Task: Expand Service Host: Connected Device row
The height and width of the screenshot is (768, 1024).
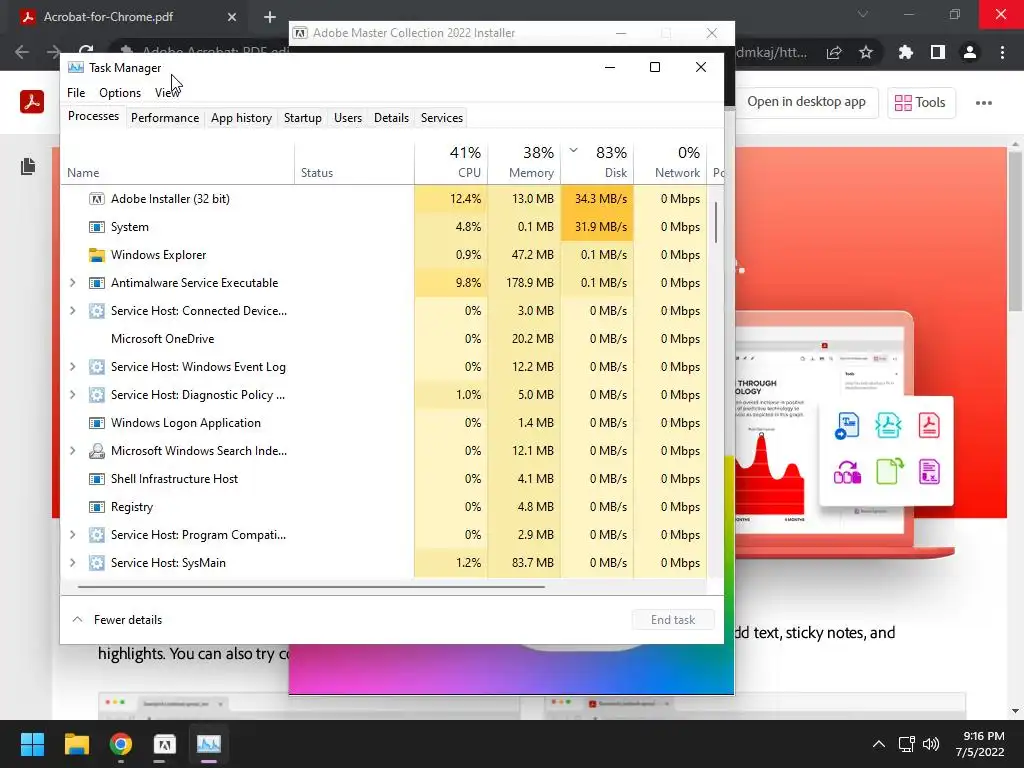Action: click(72, 311)
